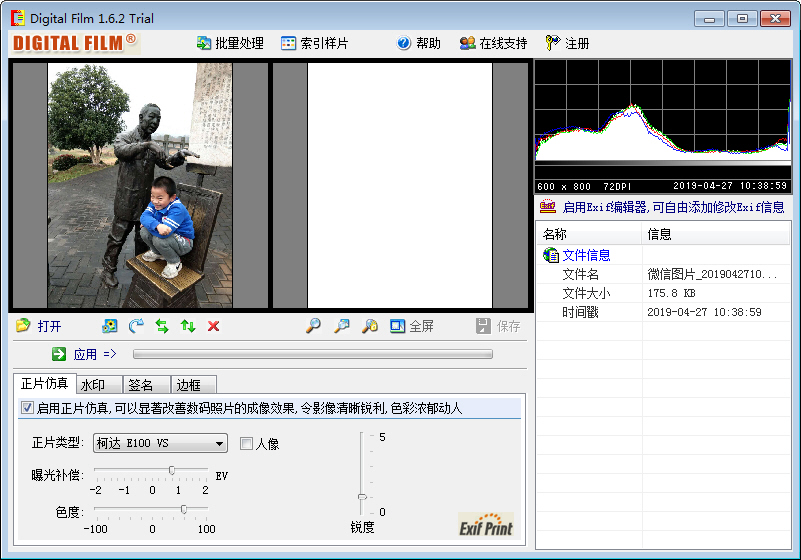Click the 曝光补偿 exposure compensation slider

[x=172, y=470]
